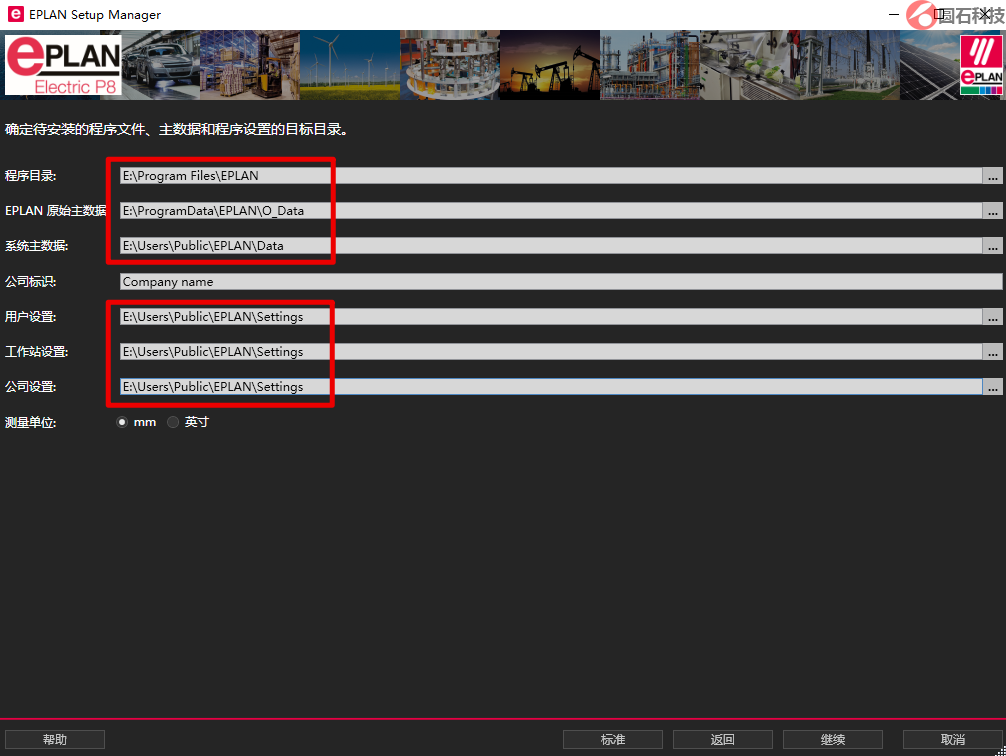Open browse button for 用户设置 path
This screenshot has width=1006, height=756.
[x=993, y=316]
